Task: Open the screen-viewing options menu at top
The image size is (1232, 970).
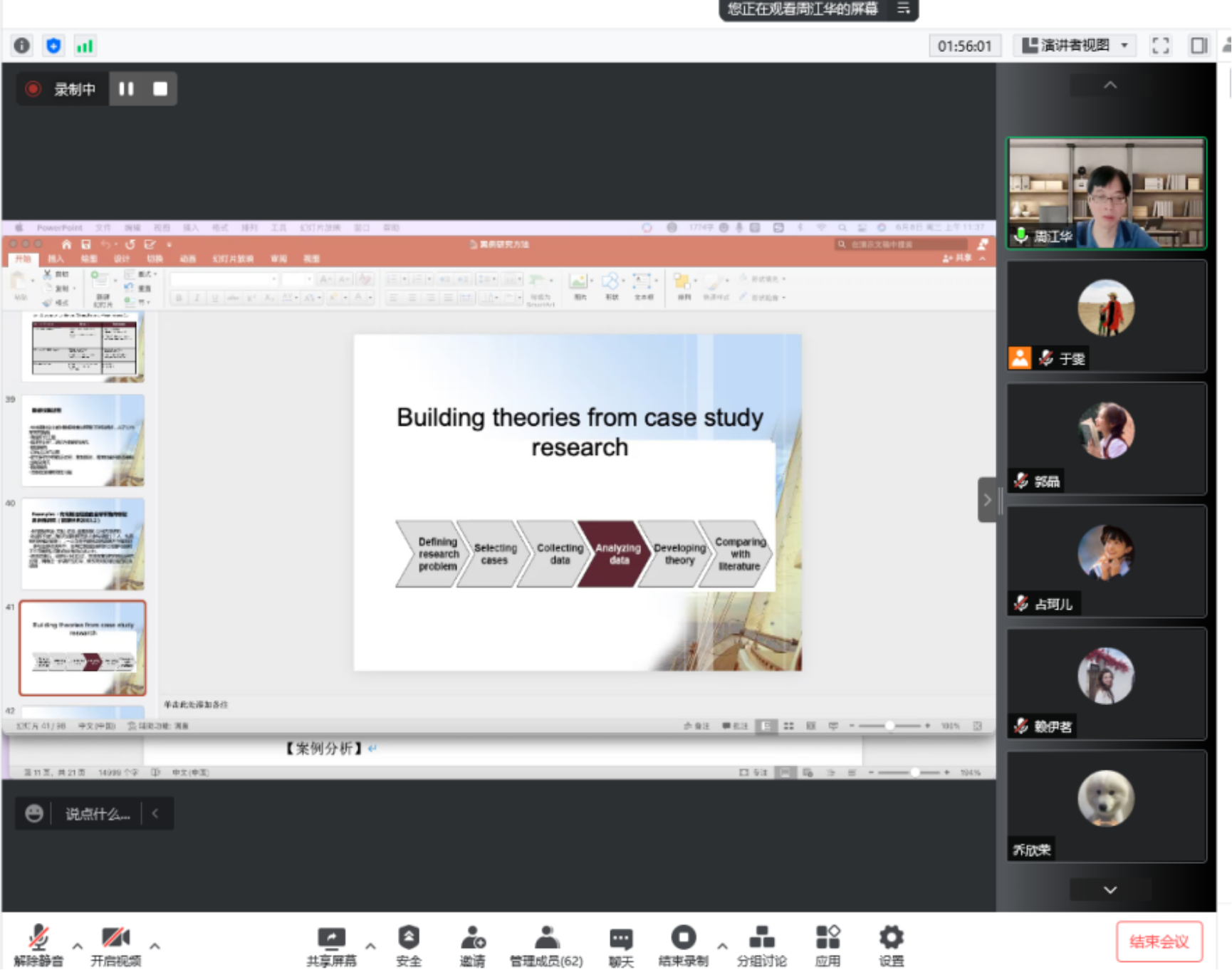Action: pyautogui.click(x=903, y=9)
